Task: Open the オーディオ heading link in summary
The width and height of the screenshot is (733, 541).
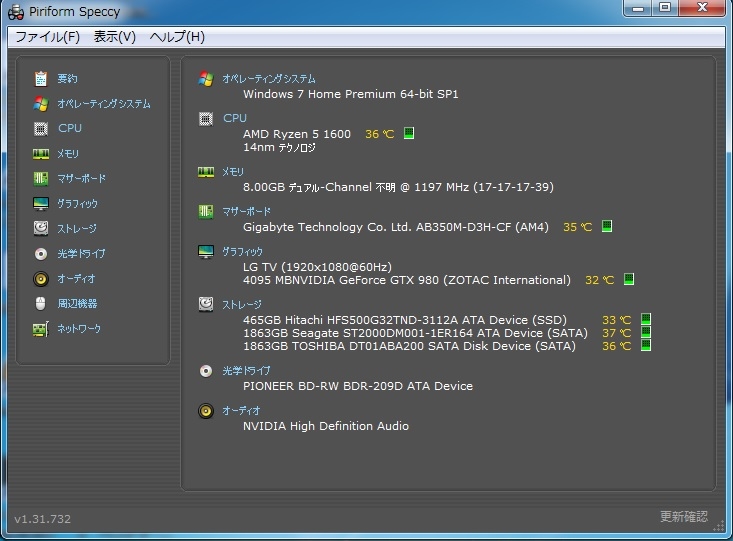Action: click(x=241, y=411)
